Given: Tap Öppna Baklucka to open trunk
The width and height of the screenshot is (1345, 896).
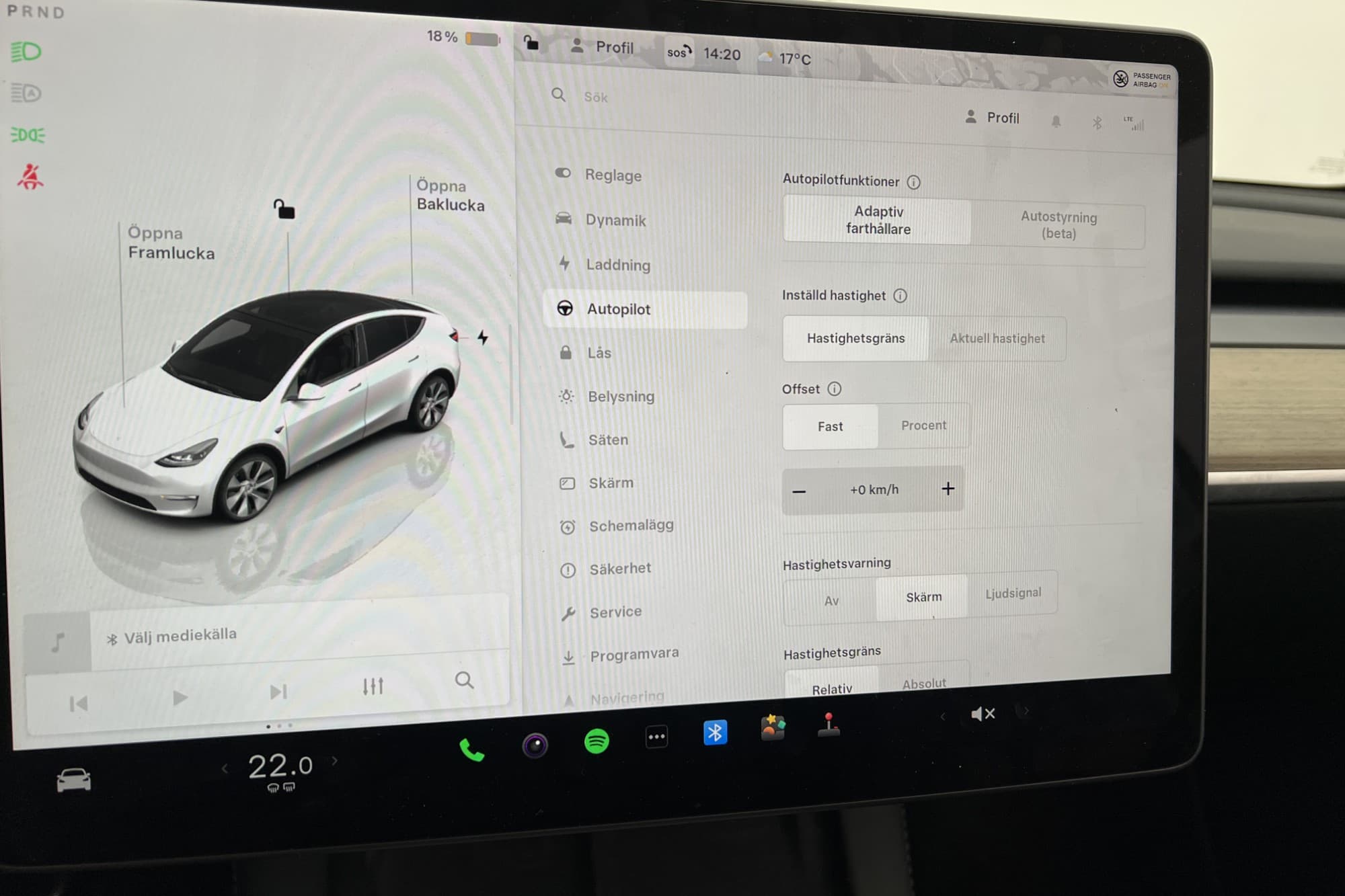Looking at the screenshot, I should pyautogui.click(x=450, y=195).
